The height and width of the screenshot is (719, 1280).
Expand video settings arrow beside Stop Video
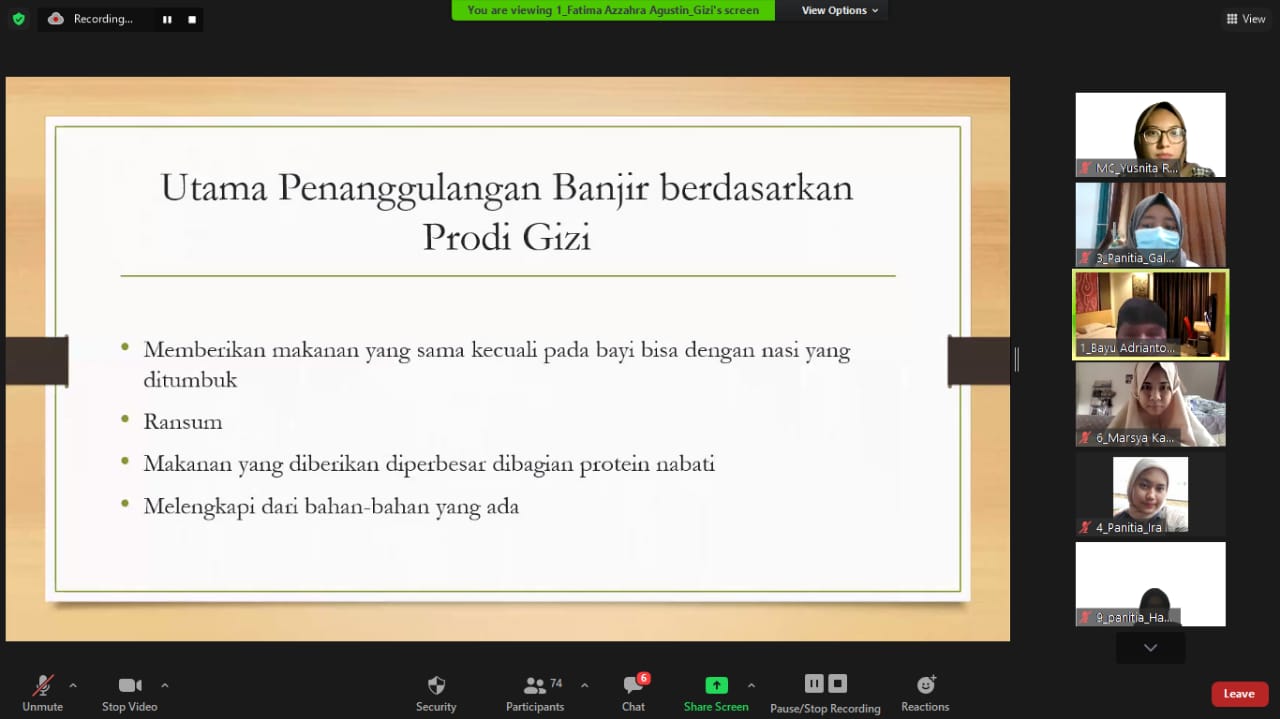coord(165,685)
